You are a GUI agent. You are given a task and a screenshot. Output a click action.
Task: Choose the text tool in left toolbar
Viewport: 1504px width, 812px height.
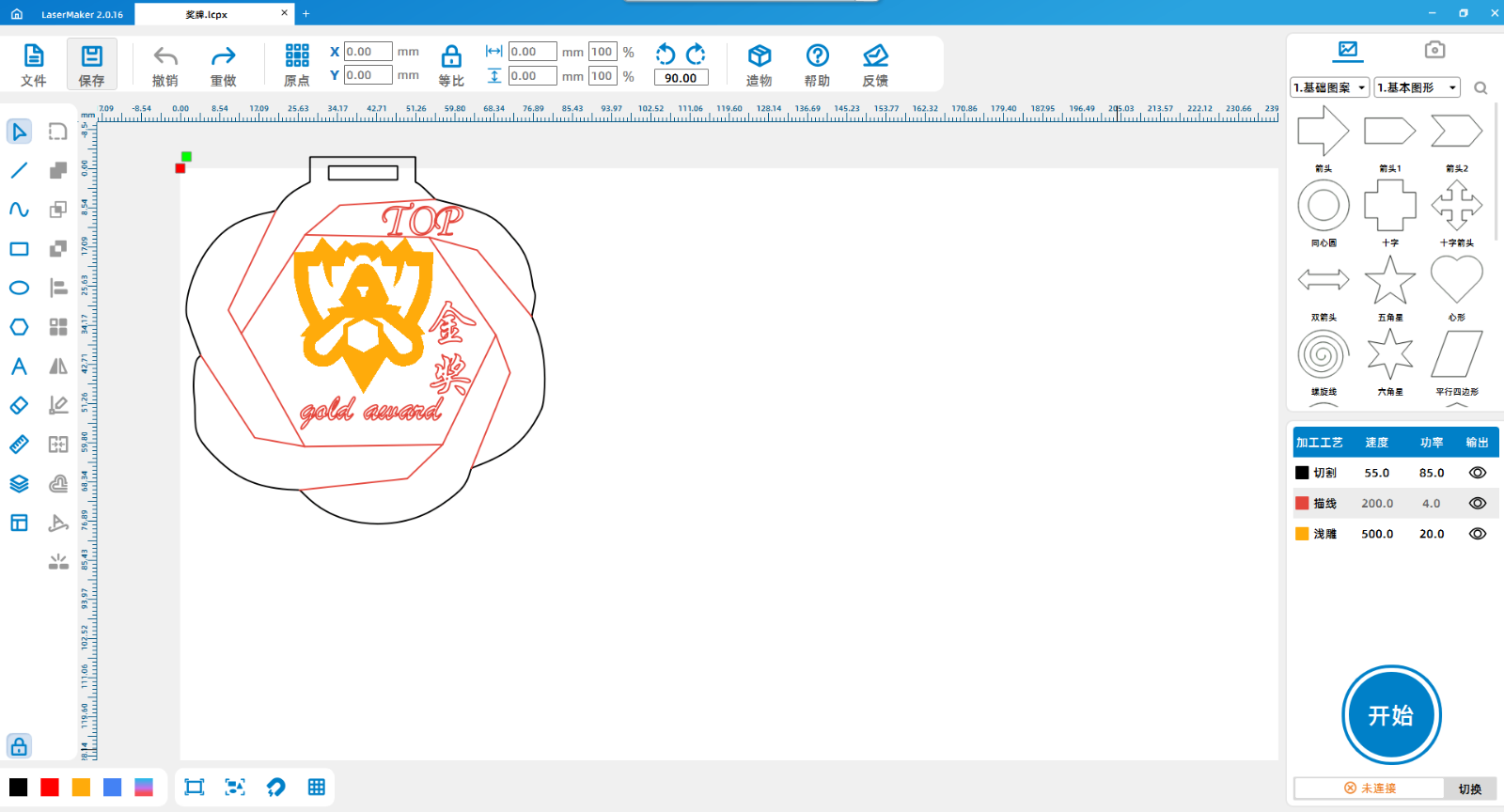point(19,367)
